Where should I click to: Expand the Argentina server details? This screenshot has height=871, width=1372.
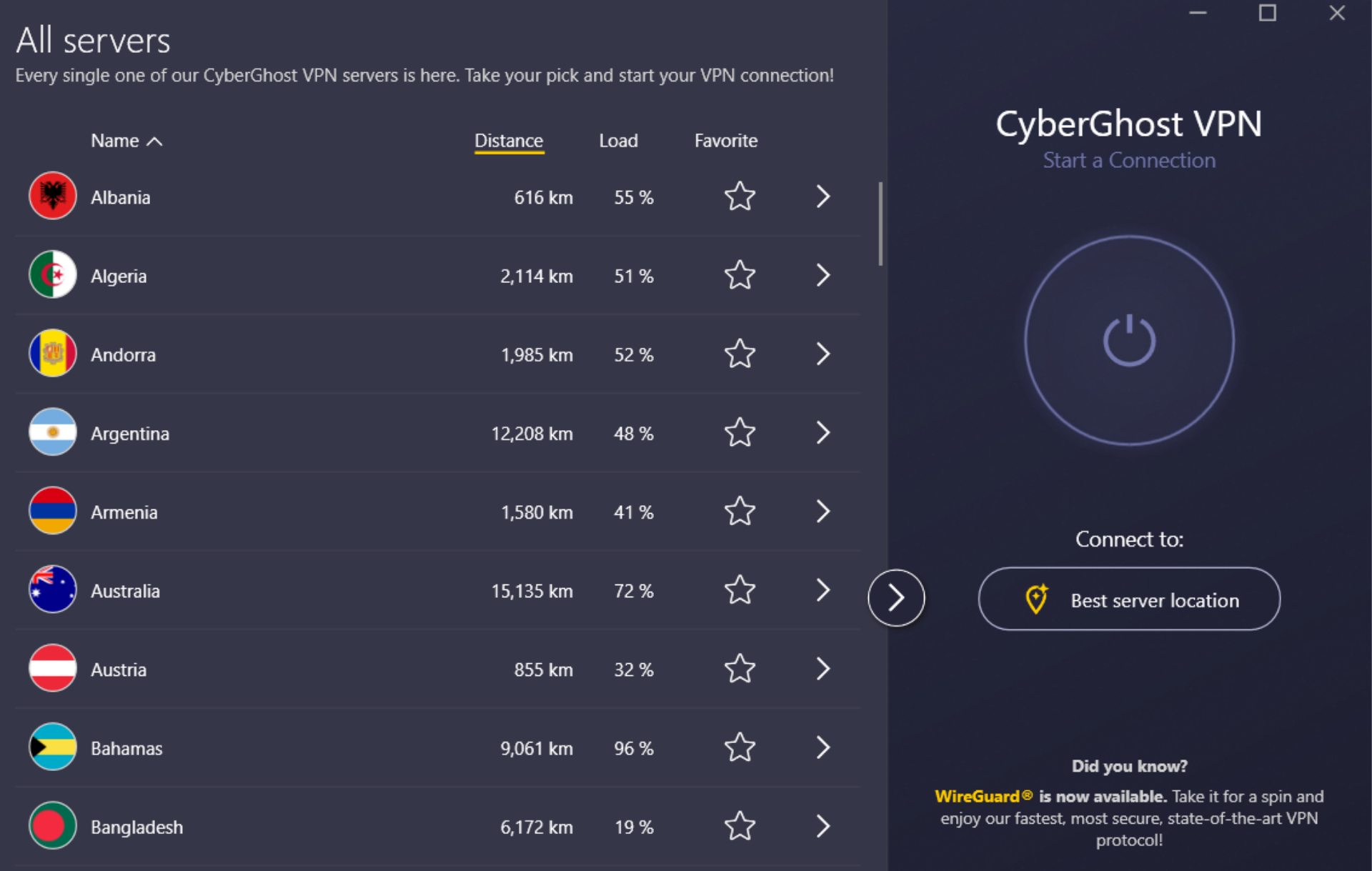(x=822, y=432)
